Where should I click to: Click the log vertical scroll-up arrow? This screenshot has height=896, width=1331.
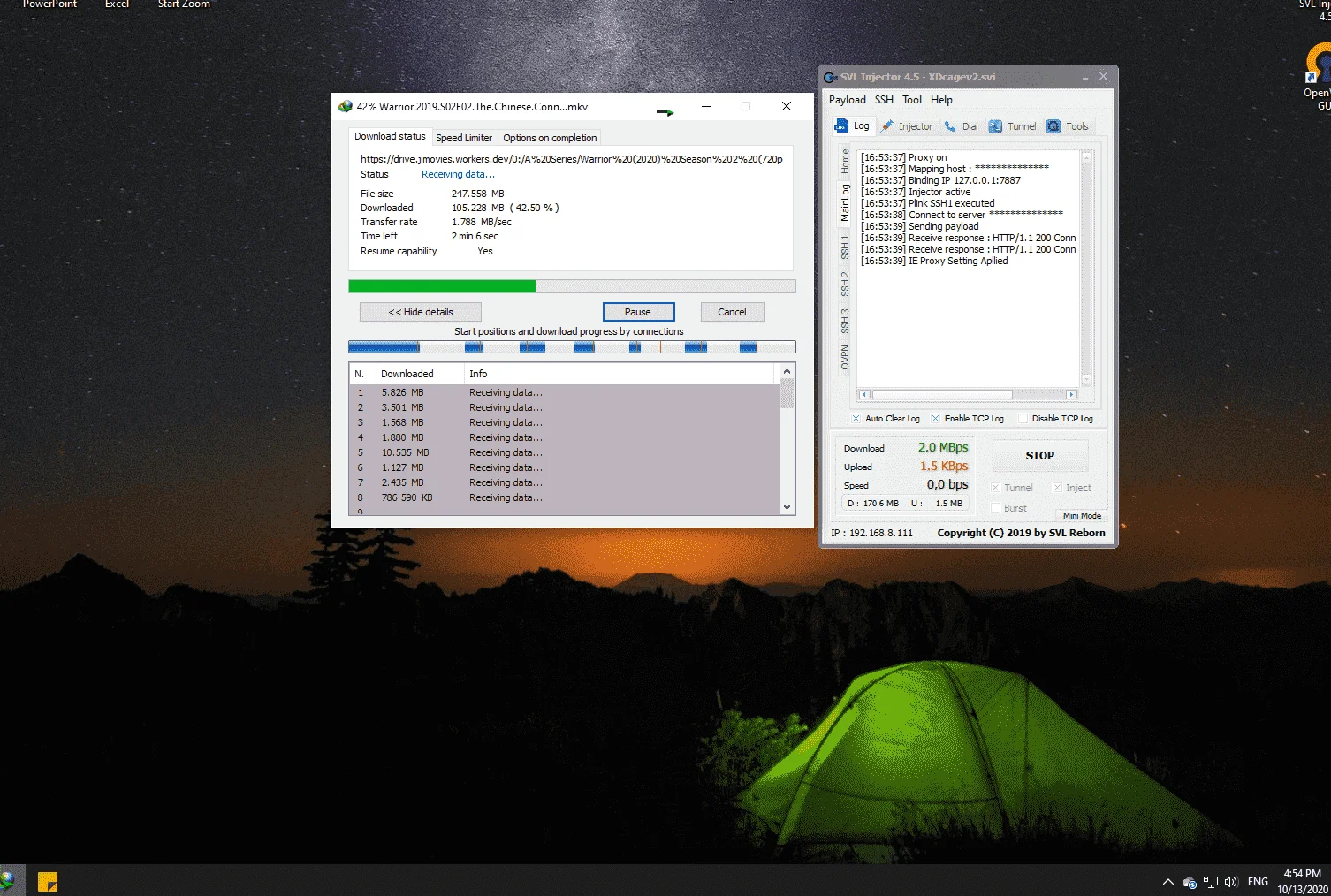[x=1087, y=156]
